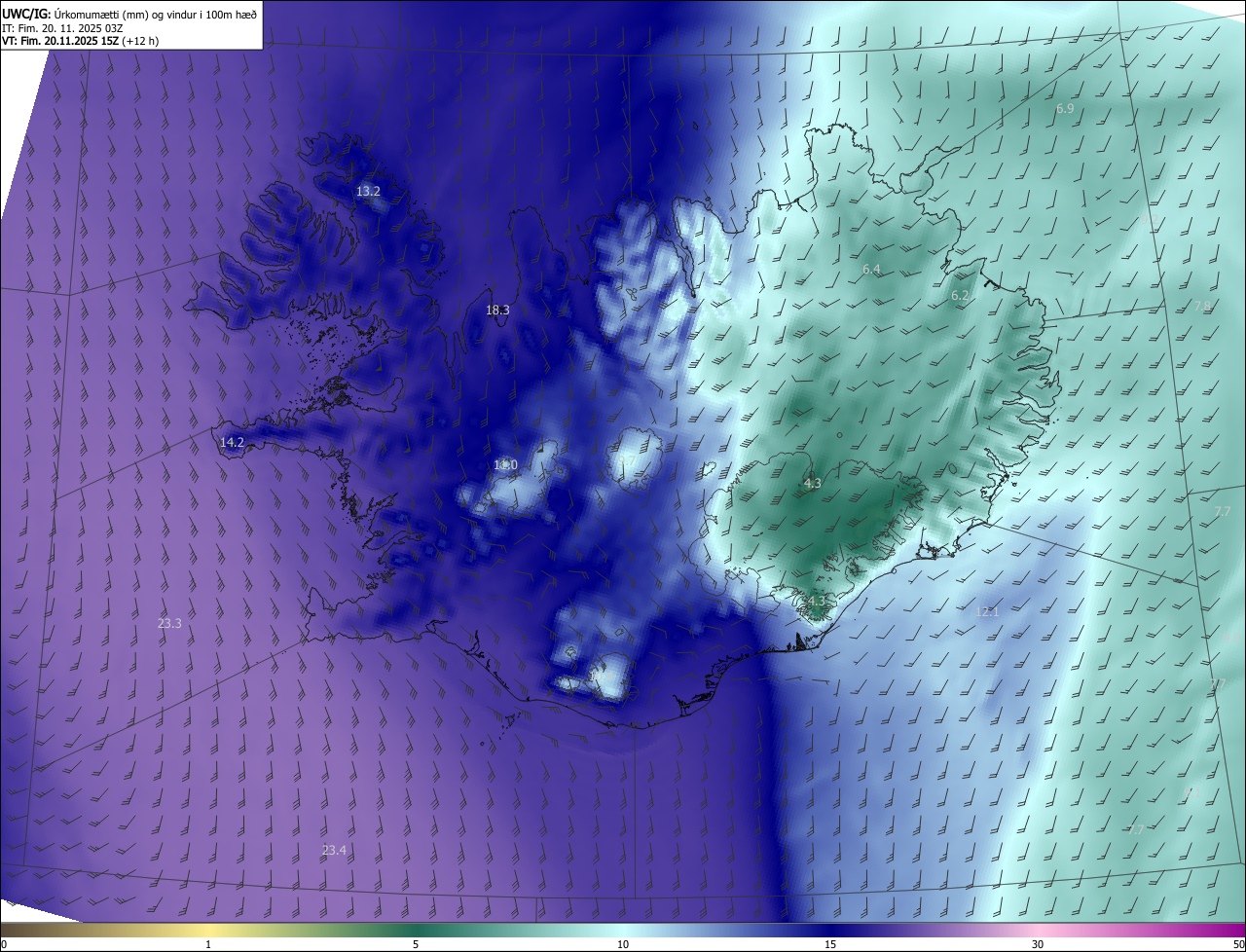
Task: Click the init time line 'IT: Fim. 20. 11. 2025 03Z'
Action: [x=61, y=27]
